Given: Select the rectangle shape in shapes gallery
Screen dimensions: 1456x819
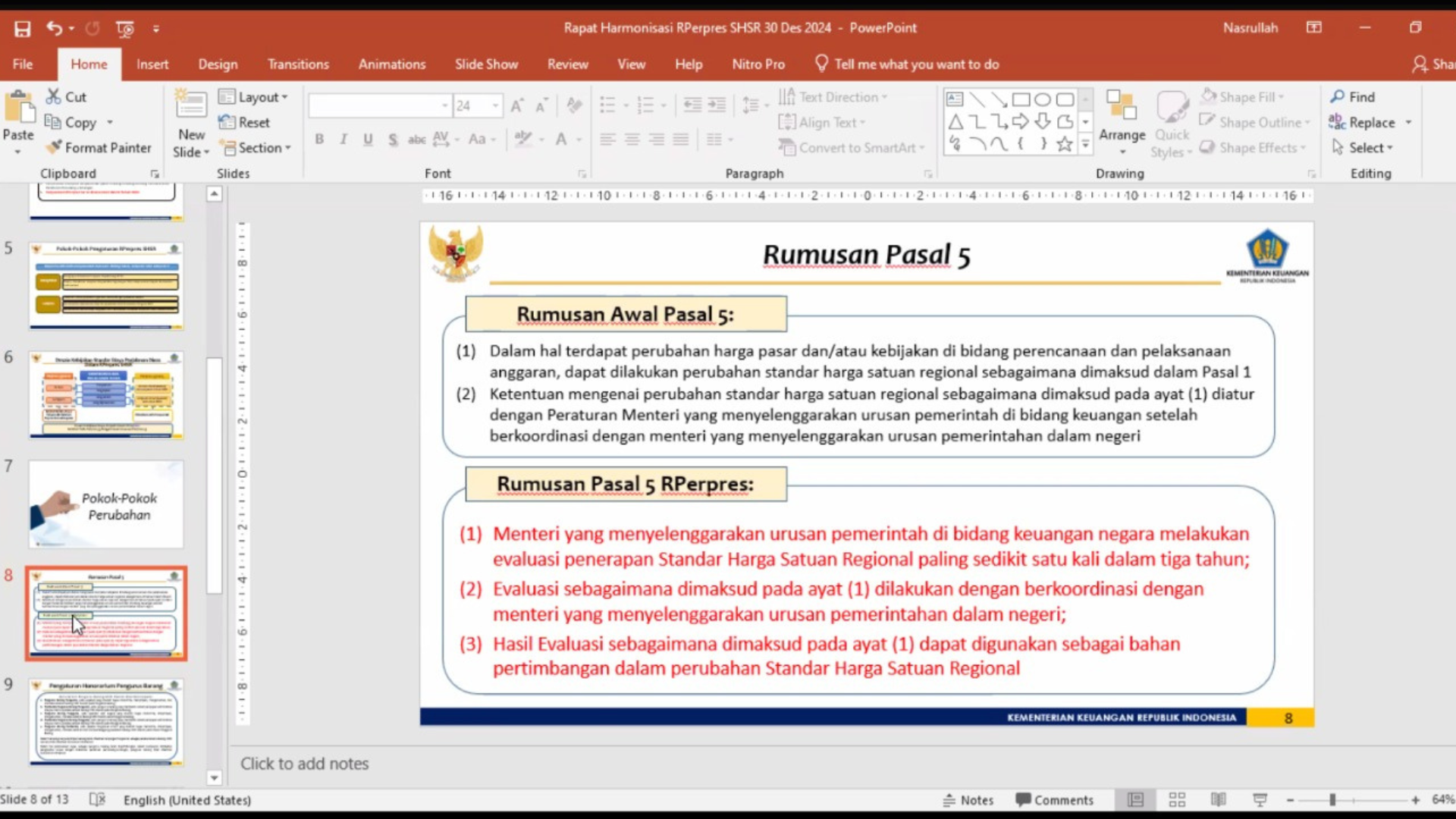Looking at the screenshot, I should point(1021,99).
